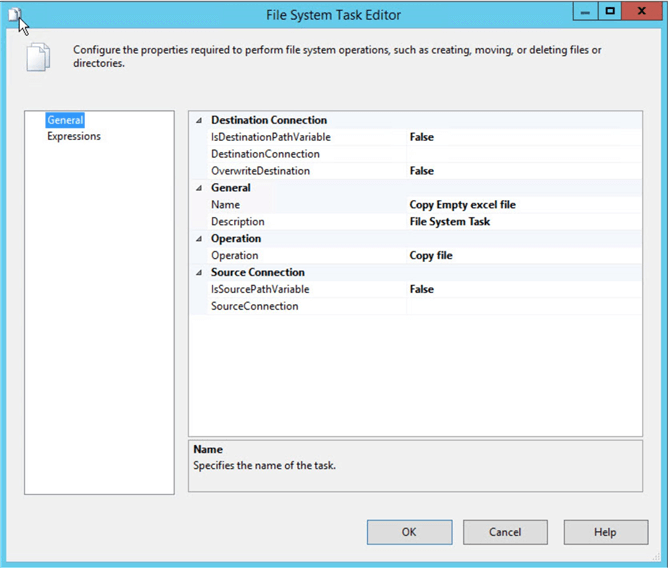Click the 'Source Connection' category header
Viewport: 668px width, 568px height.
(x=258, y=272)
